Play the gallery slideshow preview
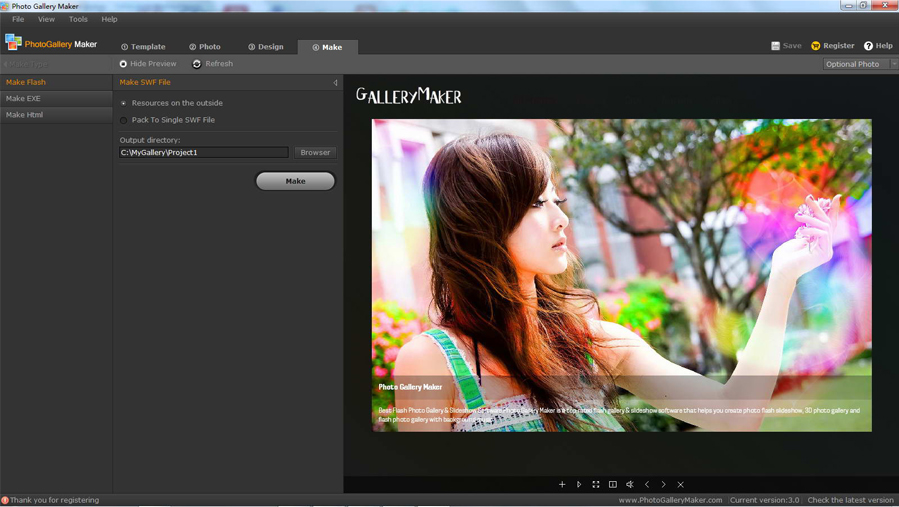This screenshot has width=899, height=507. point(579,485)
